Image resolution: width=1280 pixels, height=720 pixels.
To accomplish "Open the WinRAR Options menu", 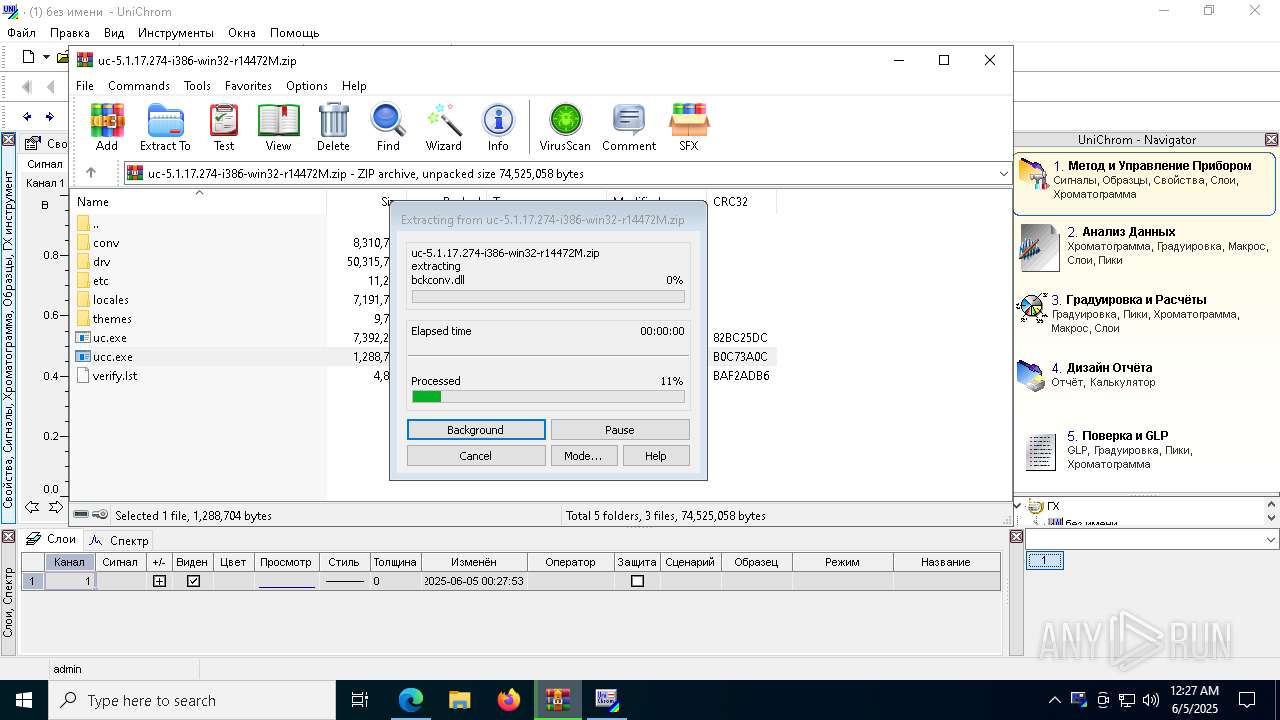I will click(x=307, y=86).
